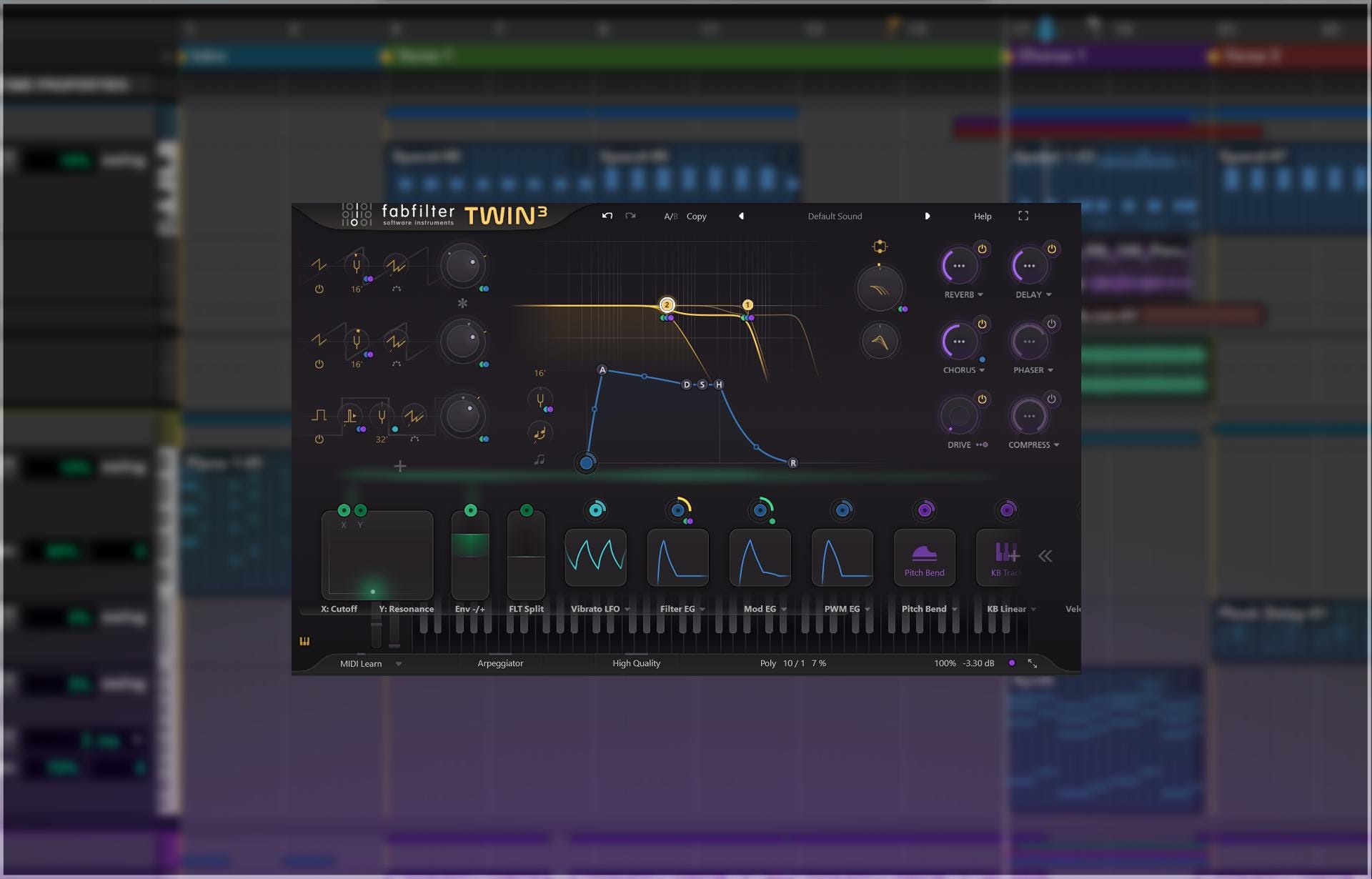Turn off the second oscillator with its power button
This screenshot has height=879, width=1372.
pos(319,364)
